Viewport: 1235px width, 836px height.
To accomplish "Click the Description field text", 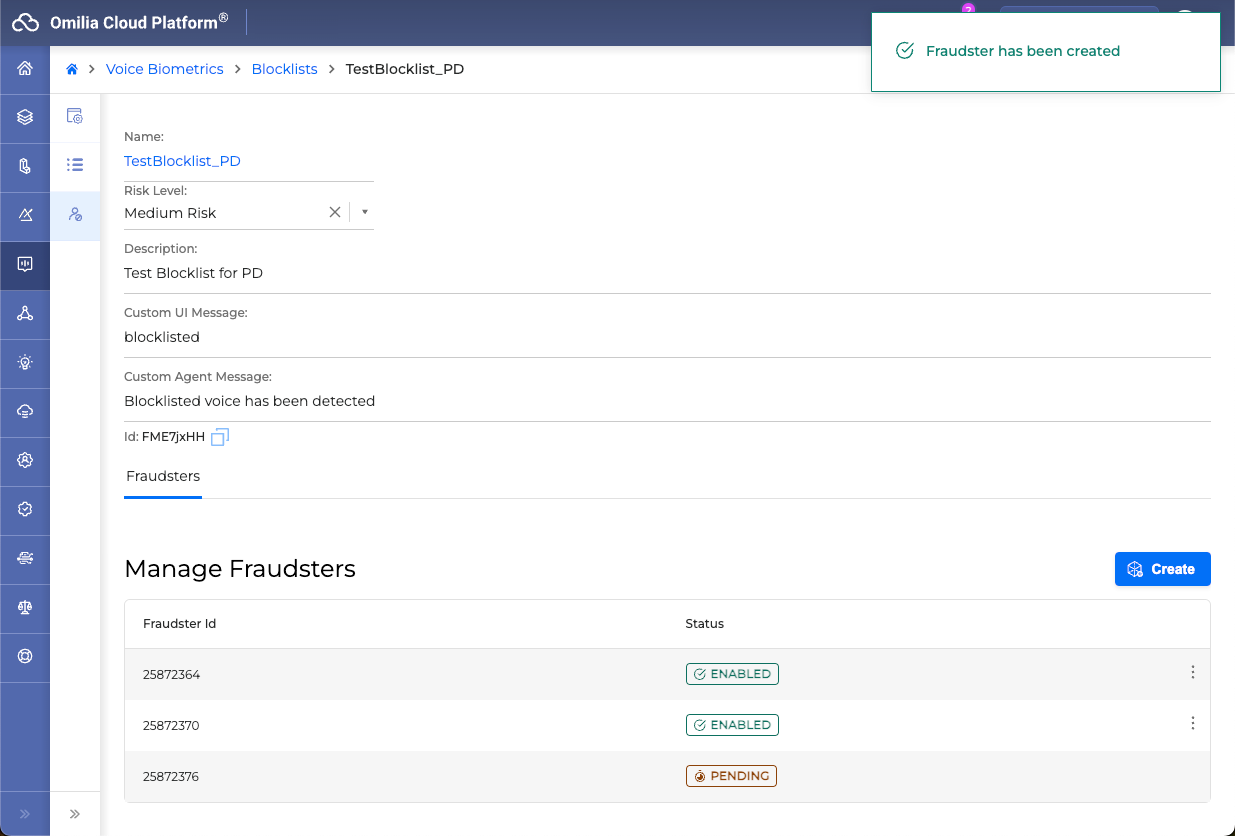I will click(x=193, y=273).
